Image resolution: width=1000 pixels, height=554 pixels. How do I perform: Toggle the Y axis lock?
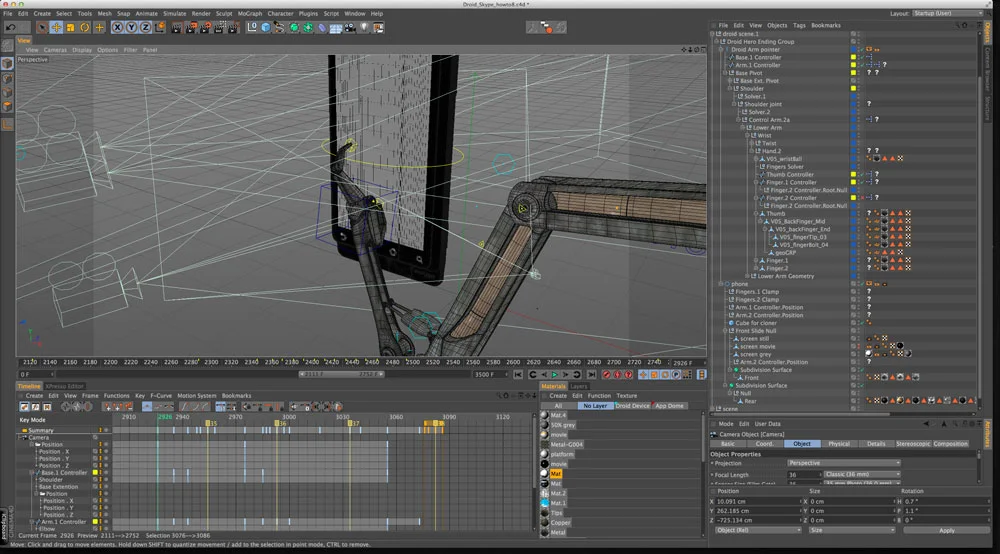point(131,27)
